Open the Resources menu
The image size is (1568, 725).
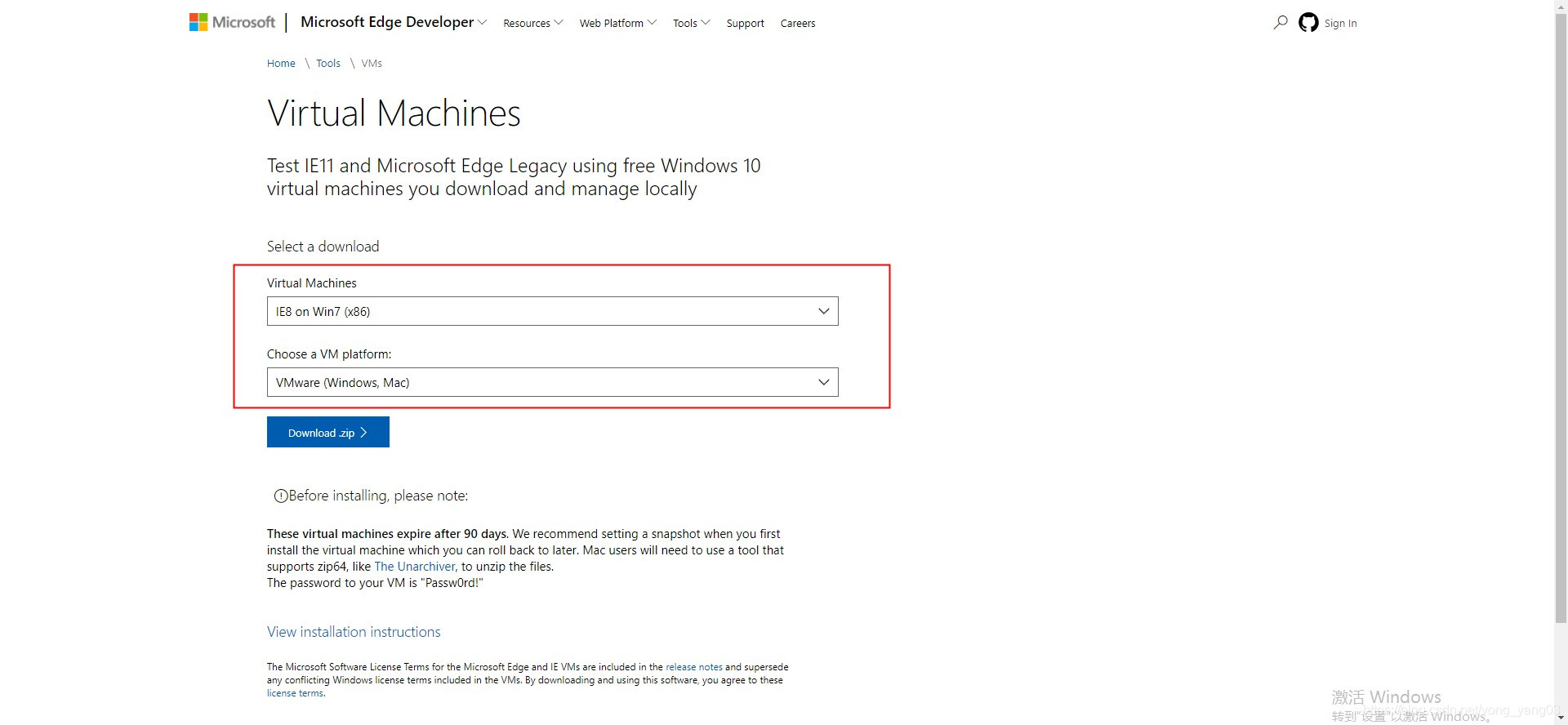coord(533,23)
